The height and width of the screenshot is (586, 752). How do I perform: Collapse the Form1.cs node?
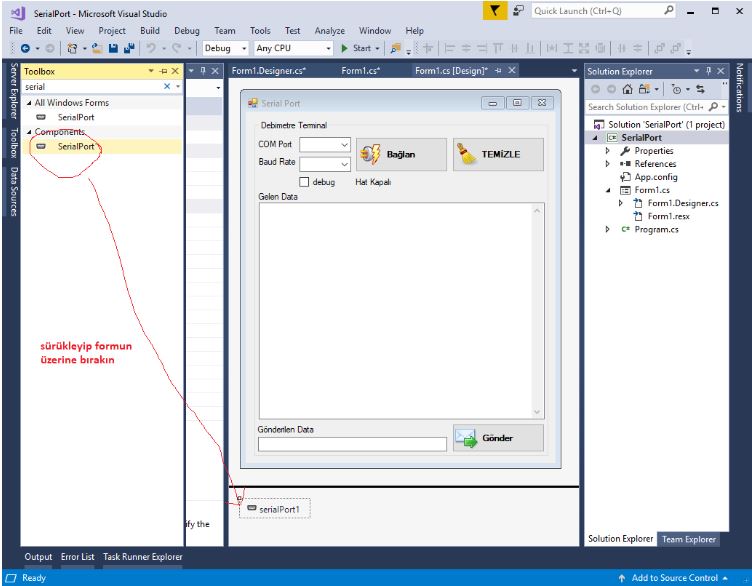(608, 190)
